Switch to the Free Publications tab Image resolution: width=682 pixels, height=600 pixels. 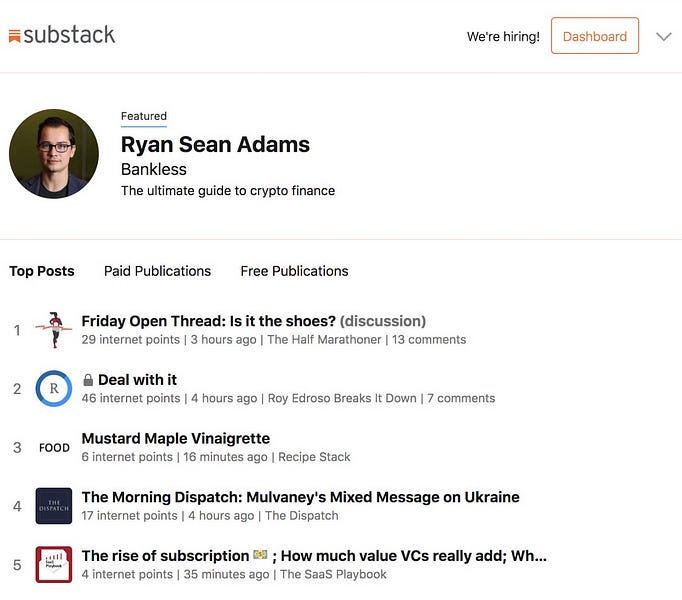pyautogui.click(x=294, y=271)
